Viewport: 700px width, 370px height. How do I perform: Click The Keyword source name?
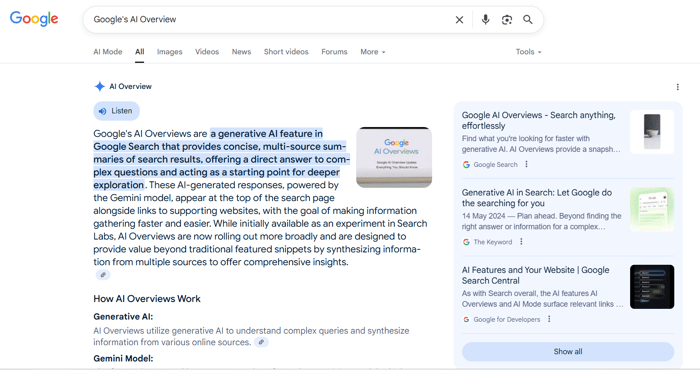(493, 242)
